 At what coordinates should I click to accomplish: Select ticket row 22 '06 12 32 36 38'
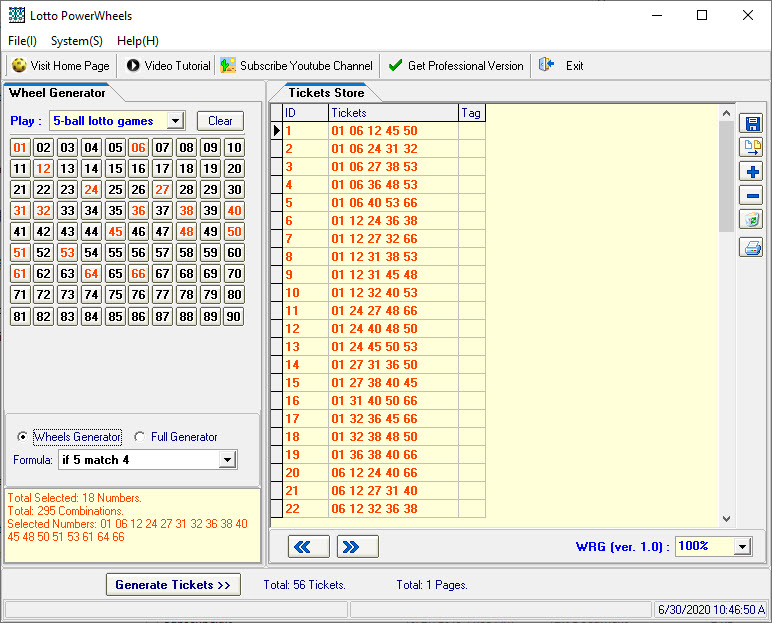[378, 509]
